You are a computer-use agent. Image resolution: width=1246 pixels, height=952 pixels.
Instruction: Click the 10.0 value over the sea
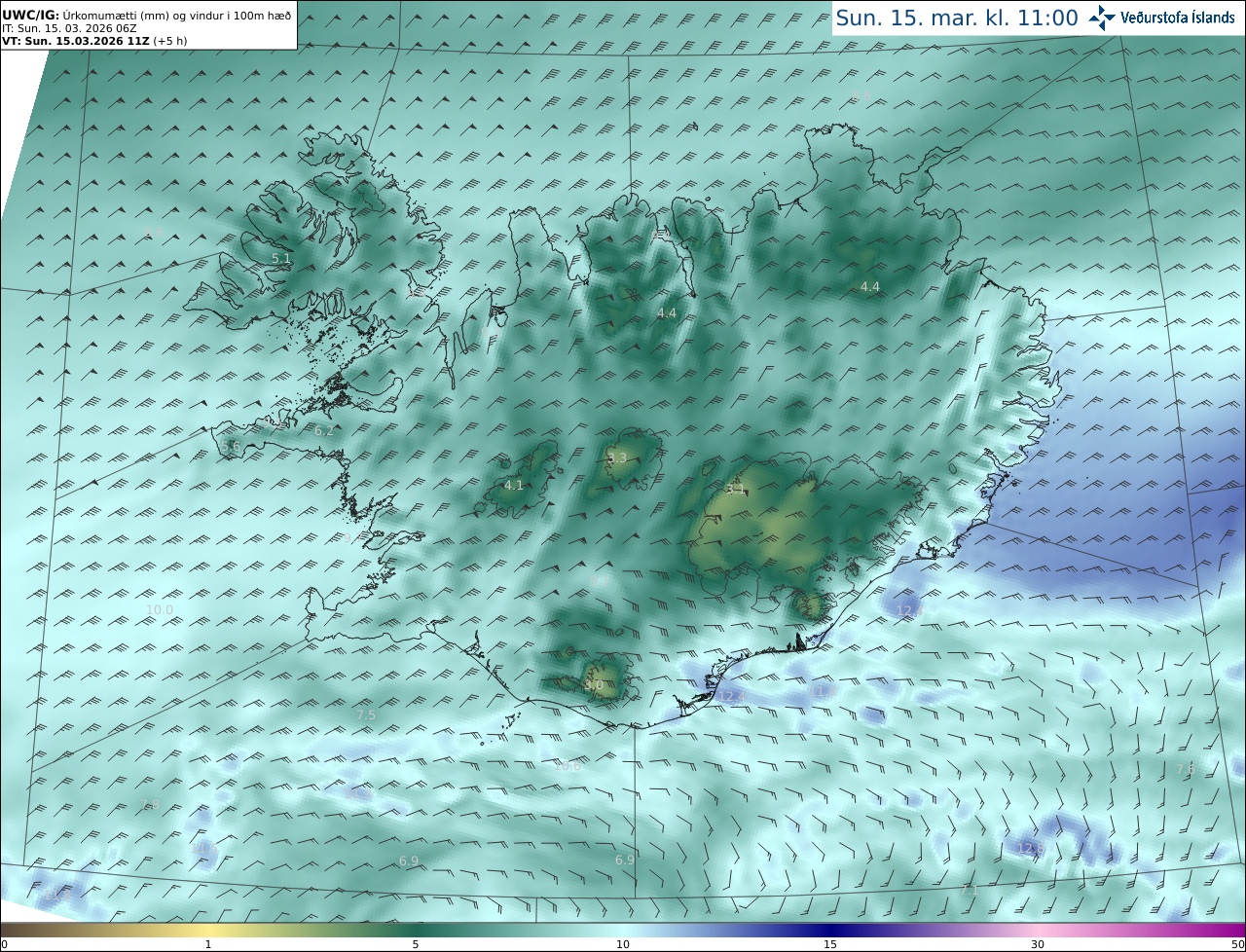[x=160, y=610]
